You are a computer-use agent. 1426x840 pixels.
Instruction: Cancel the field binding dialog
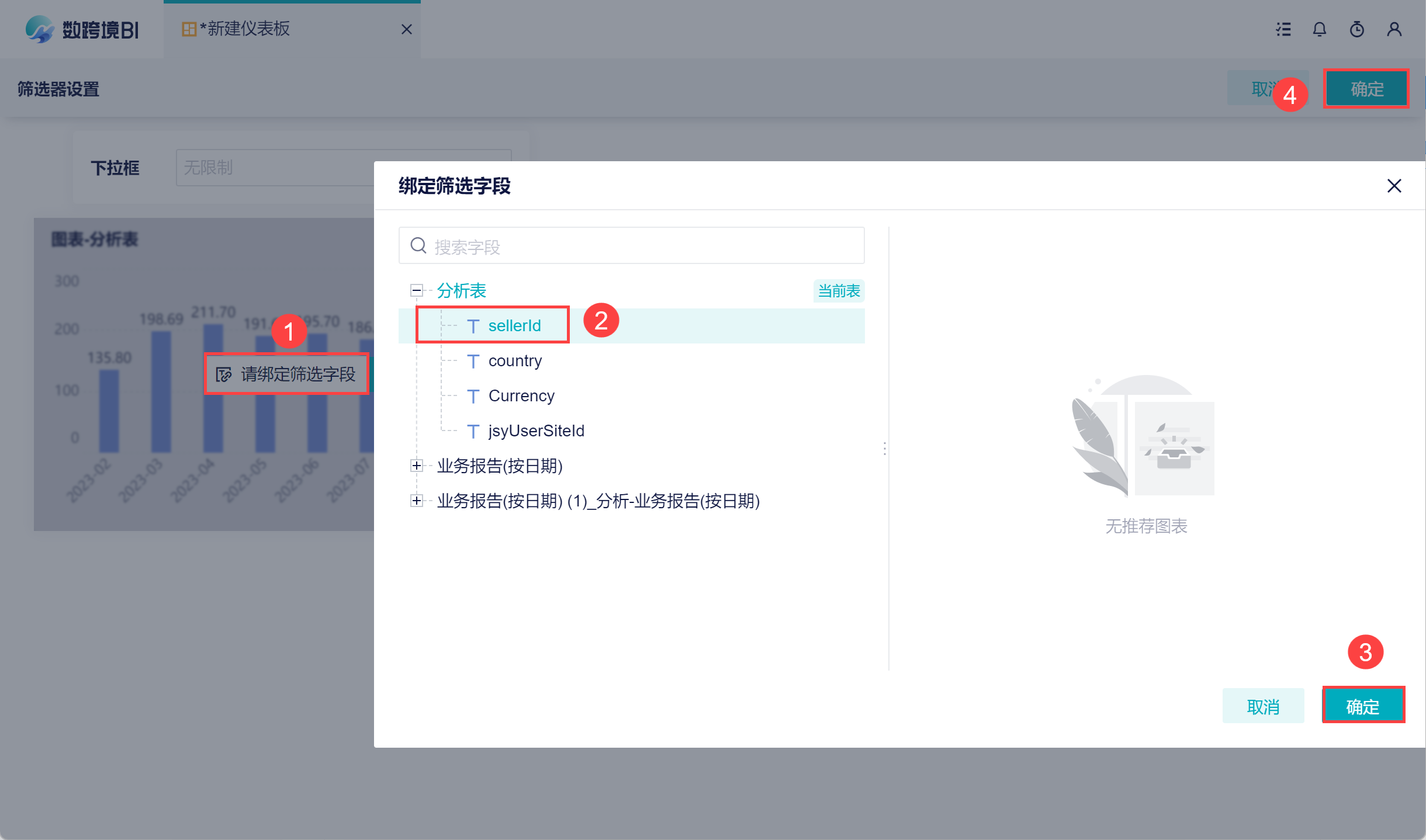pos(1263,706)
